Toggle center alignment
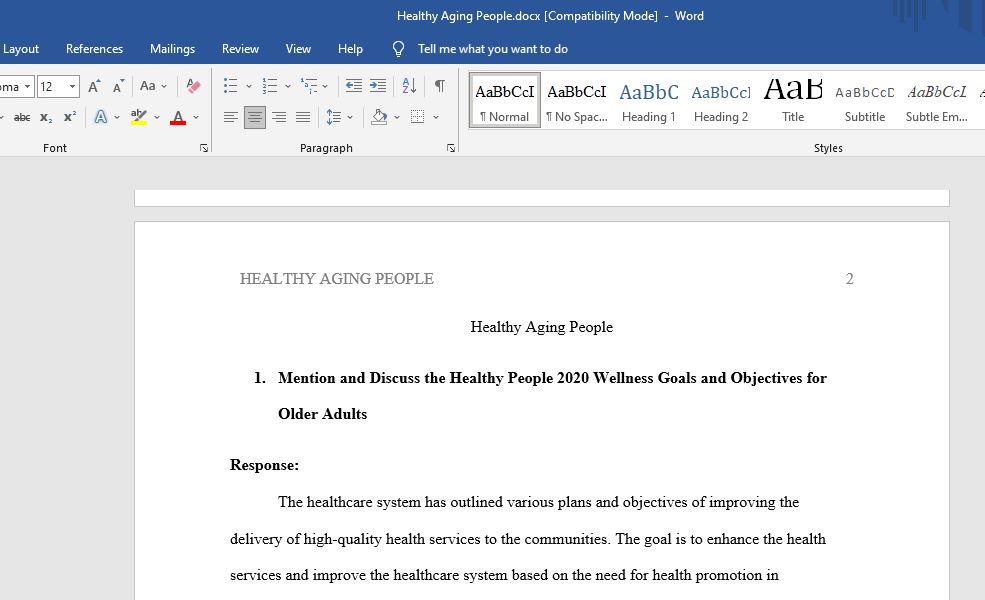The height and width of the screenshot is (600, 985). pyautogui.click(x=254, y=117)
